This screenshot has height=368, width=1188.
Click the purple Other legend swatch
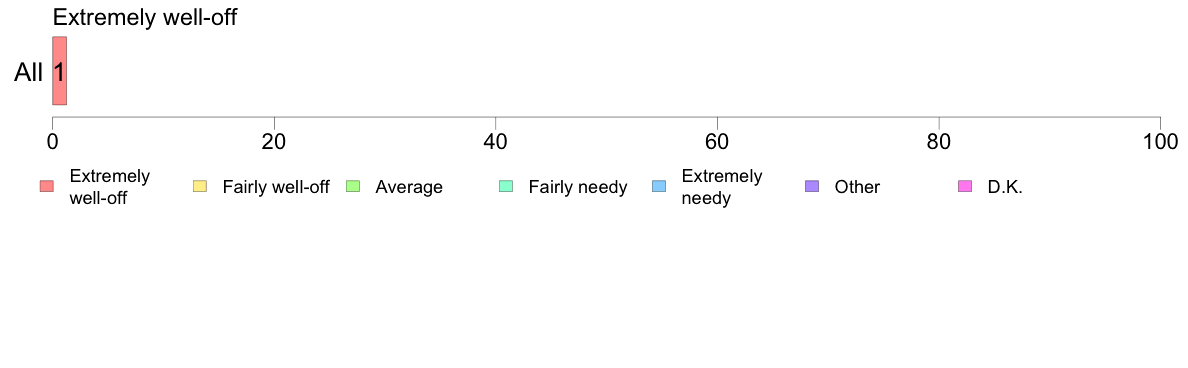pos(811,186)
